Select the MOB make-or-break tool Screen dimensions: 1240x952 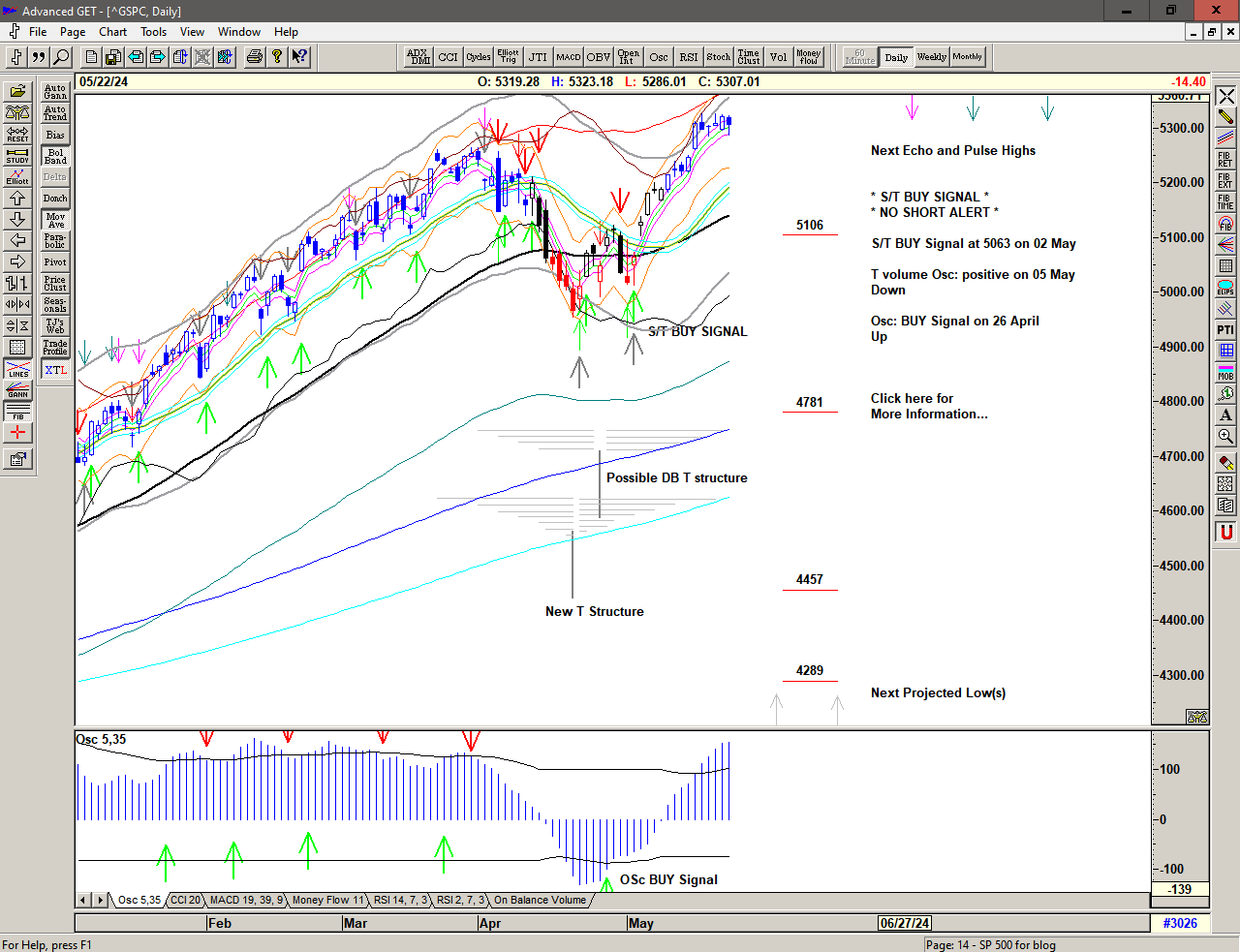pyautogui.click(x=1225, y=372)
